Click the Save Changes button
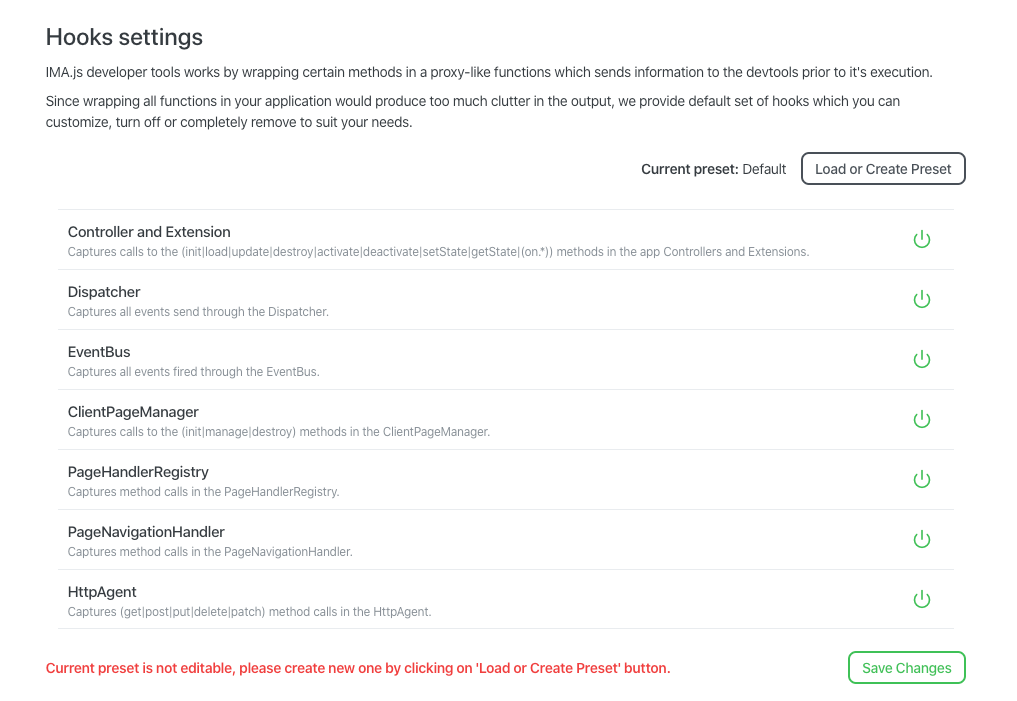1017x701 pixels. click(x=906, y=668)
